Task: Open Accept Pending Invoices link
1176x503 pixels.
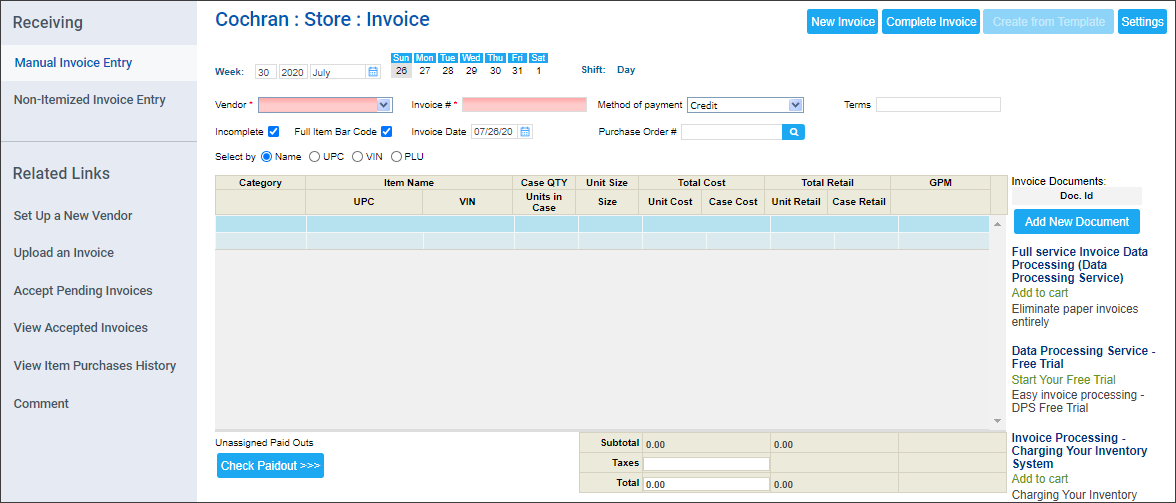Action: pos(82,291)
